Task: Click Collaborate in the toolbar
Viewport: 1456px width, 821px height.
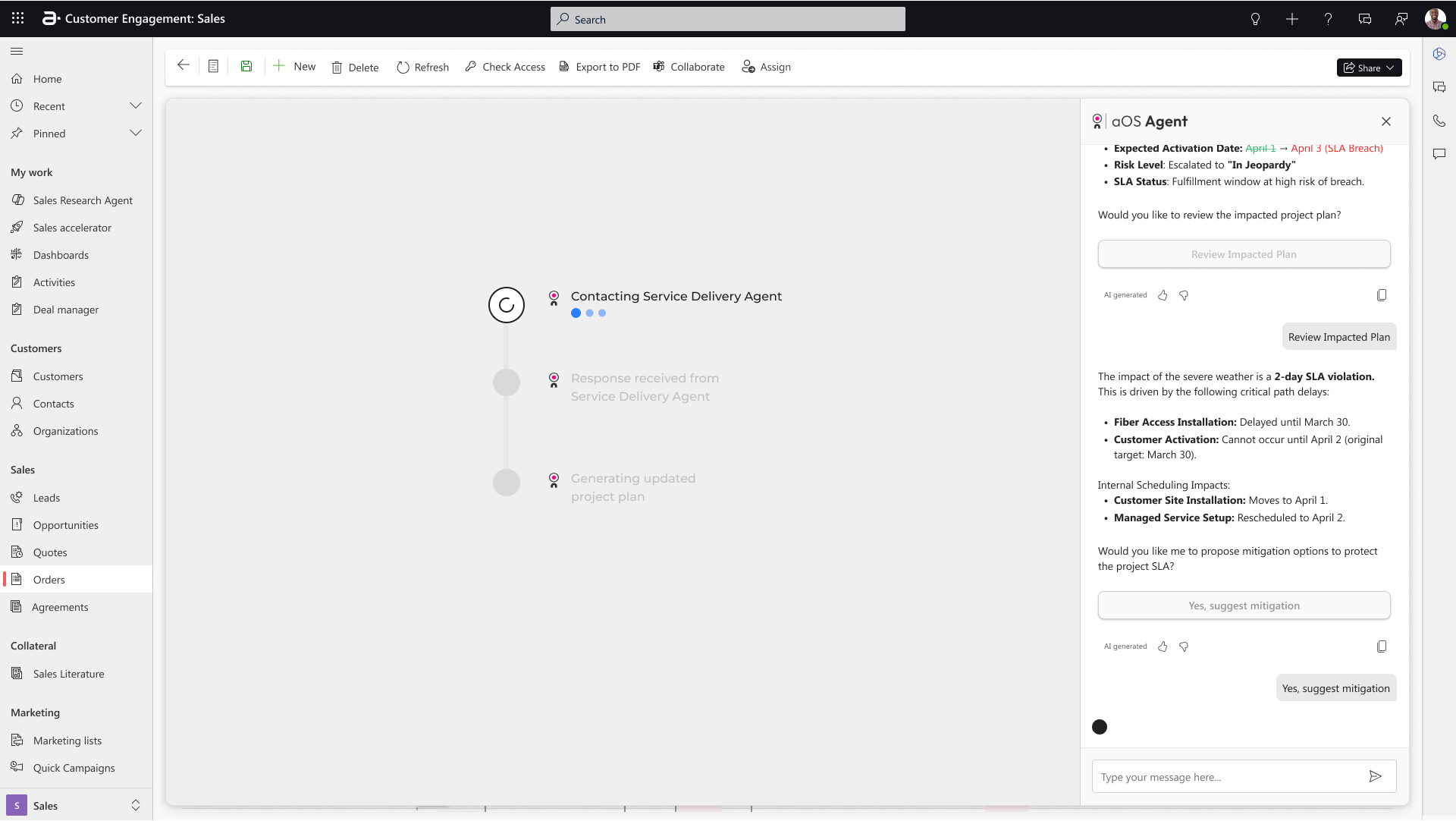Action: pyautogui.click(x=689, y=67)
